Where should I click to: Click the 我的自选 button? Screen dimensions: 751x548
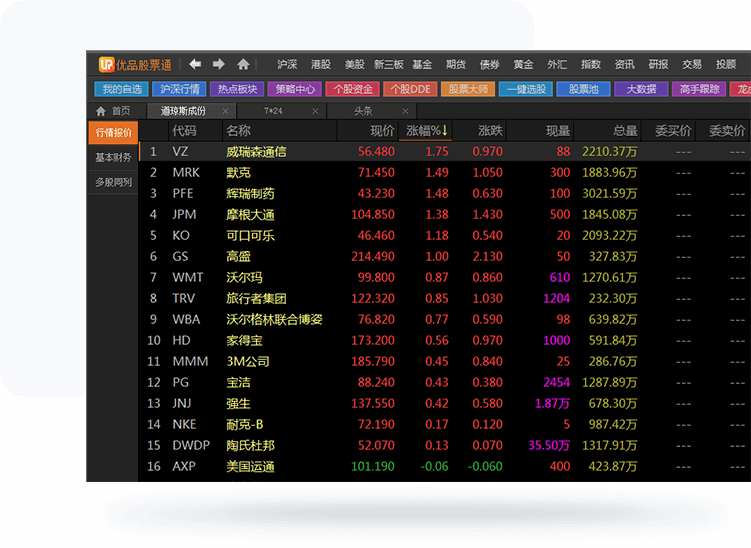(122, 89)
